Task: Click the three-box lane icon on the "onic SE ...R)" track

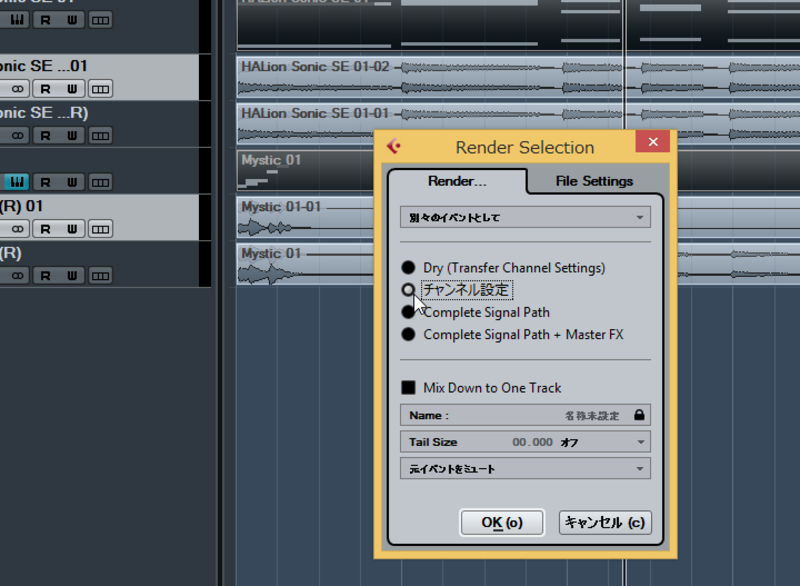Action: coord(100,136)
